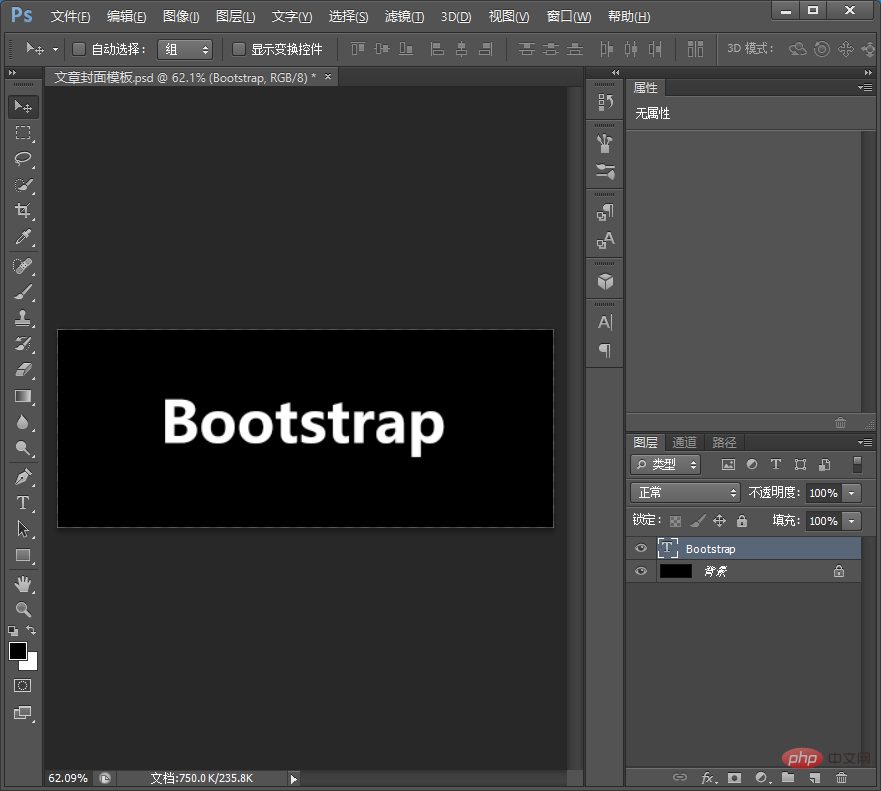Select the Pen tool

click(x=23, y=477)
